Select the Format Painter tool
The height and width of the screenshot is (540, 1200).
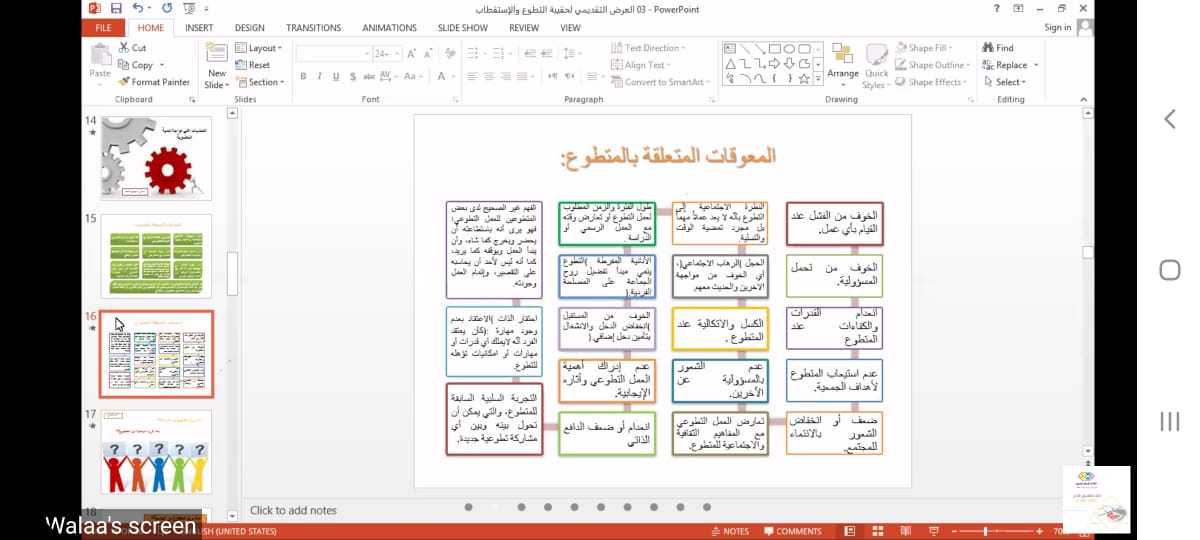click(x=154, y=82)
